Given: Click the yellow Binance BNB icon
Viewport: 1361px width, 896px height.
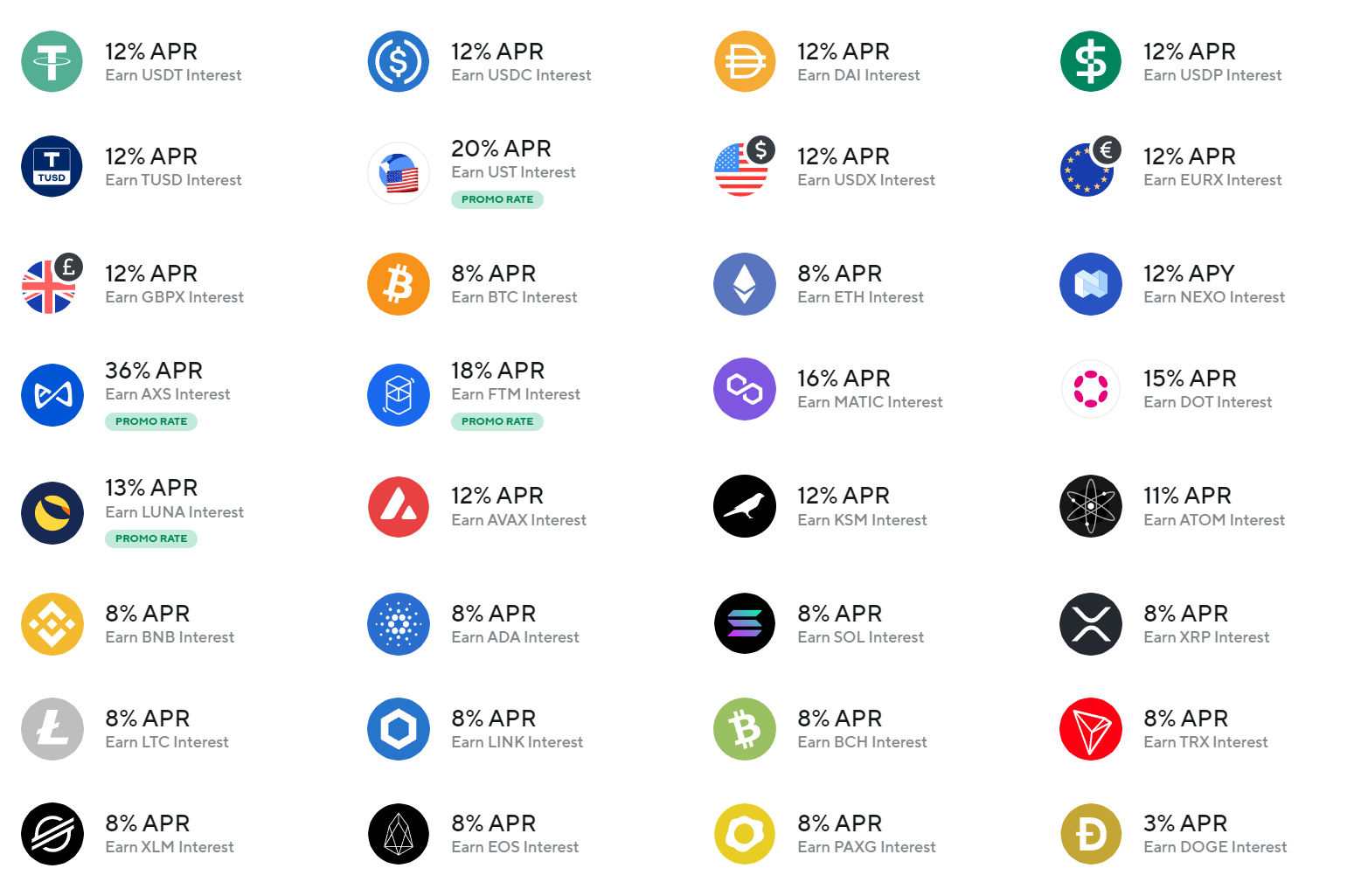Looking at the screenshot, I should pos(52,624).
